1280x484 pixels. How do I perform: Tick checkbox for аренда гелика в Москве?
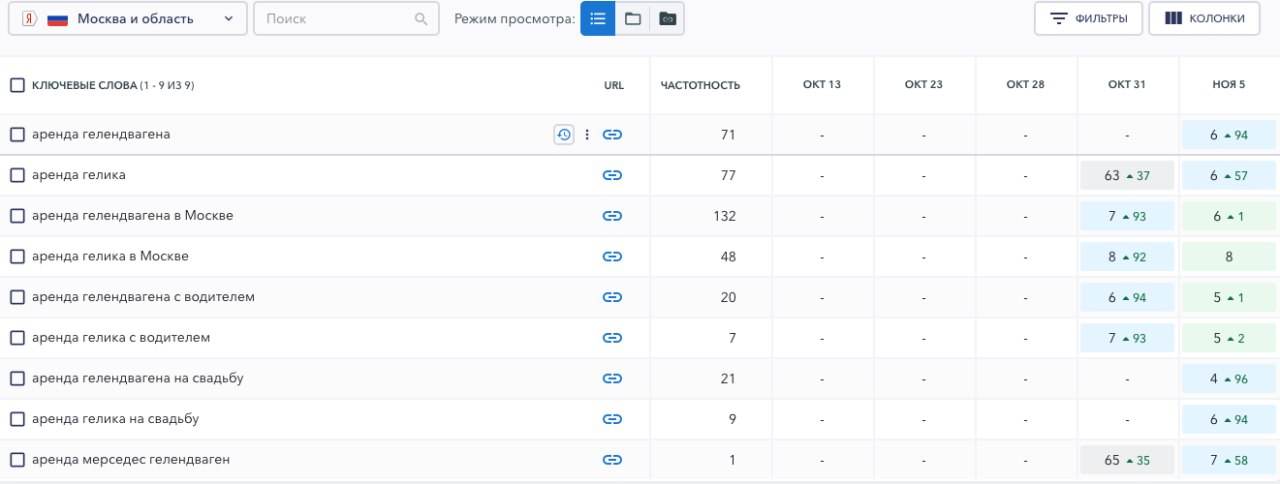[17, 256]
